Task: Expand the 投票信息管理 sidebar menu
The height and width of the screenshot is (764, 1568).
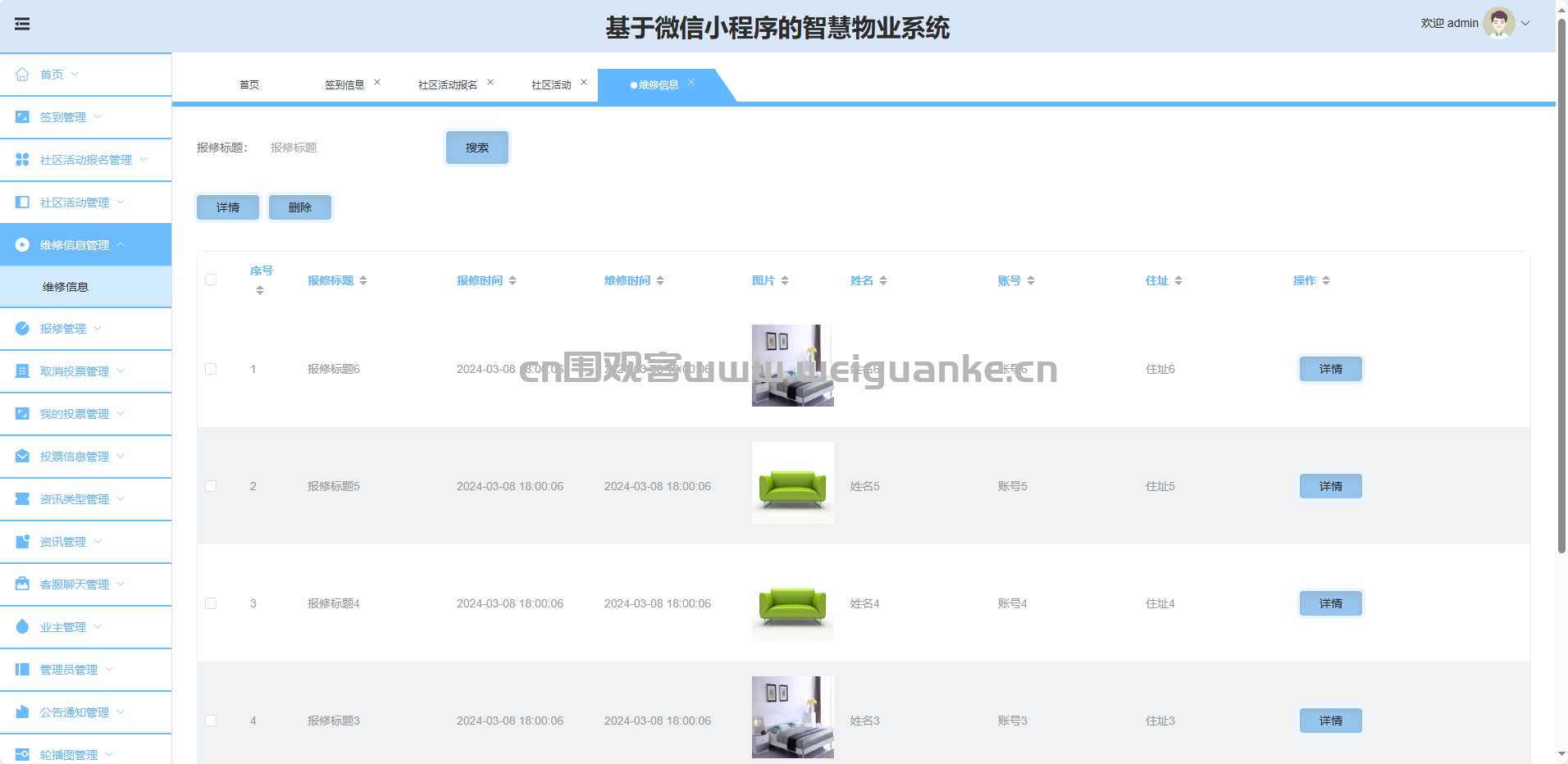Action: coord(75,457)
